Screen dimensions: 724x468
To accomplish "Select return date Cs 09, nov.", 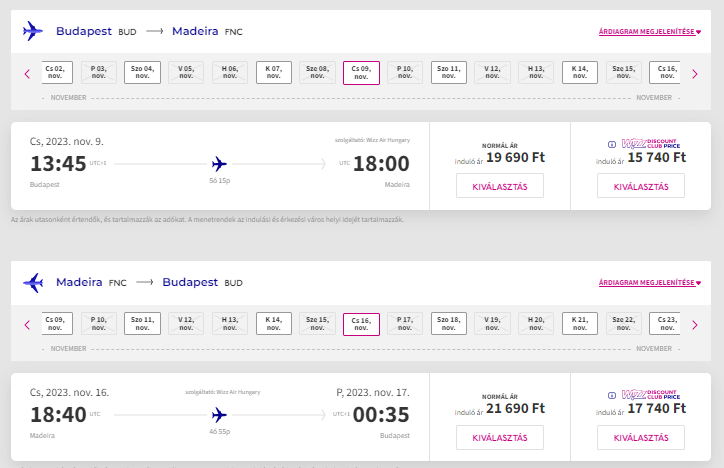I will (x=57, y=324).
